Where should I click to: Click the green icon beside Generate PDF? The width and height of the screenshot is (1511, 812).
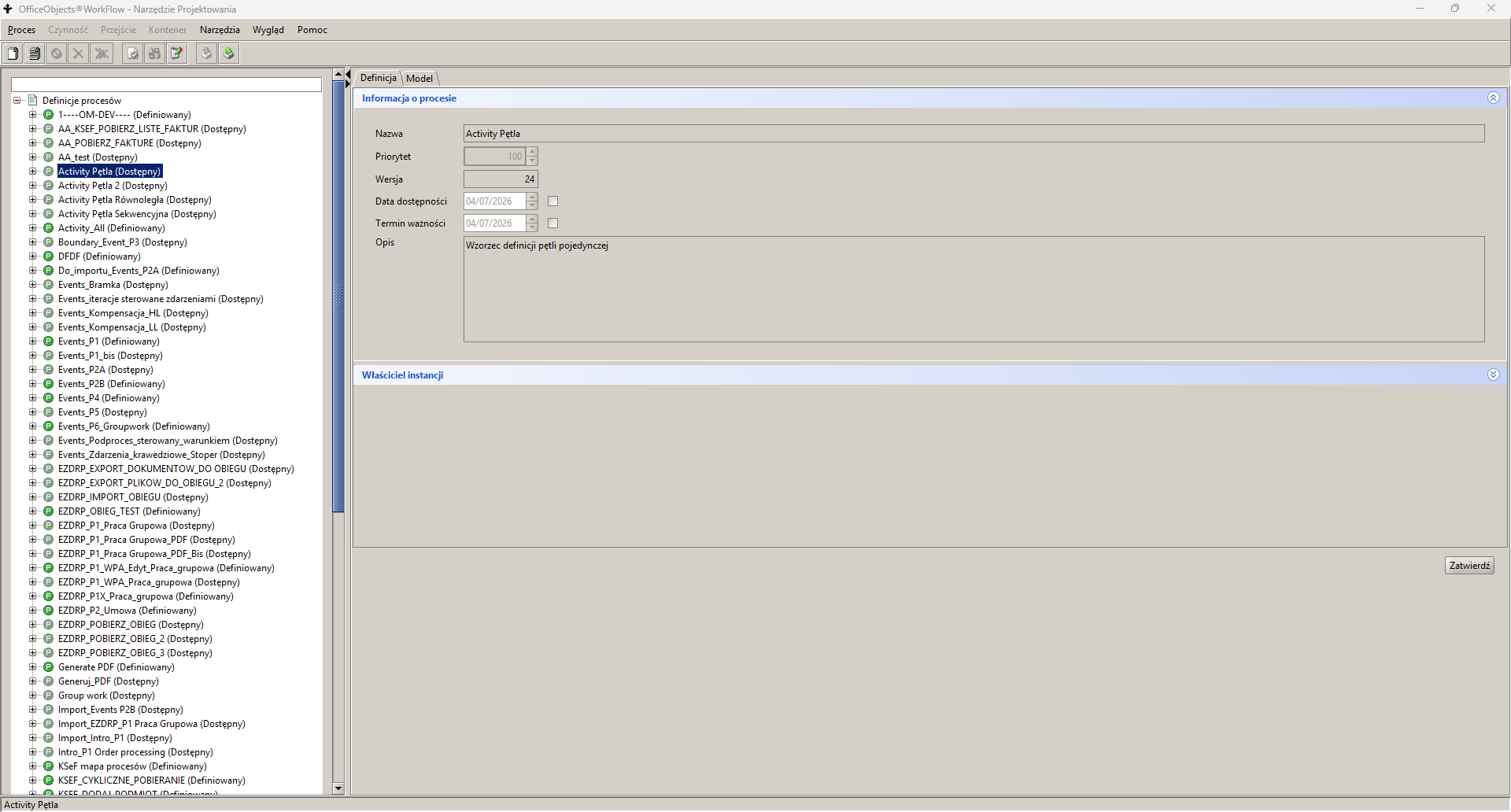pyautogui.click(x=48, y=667)
